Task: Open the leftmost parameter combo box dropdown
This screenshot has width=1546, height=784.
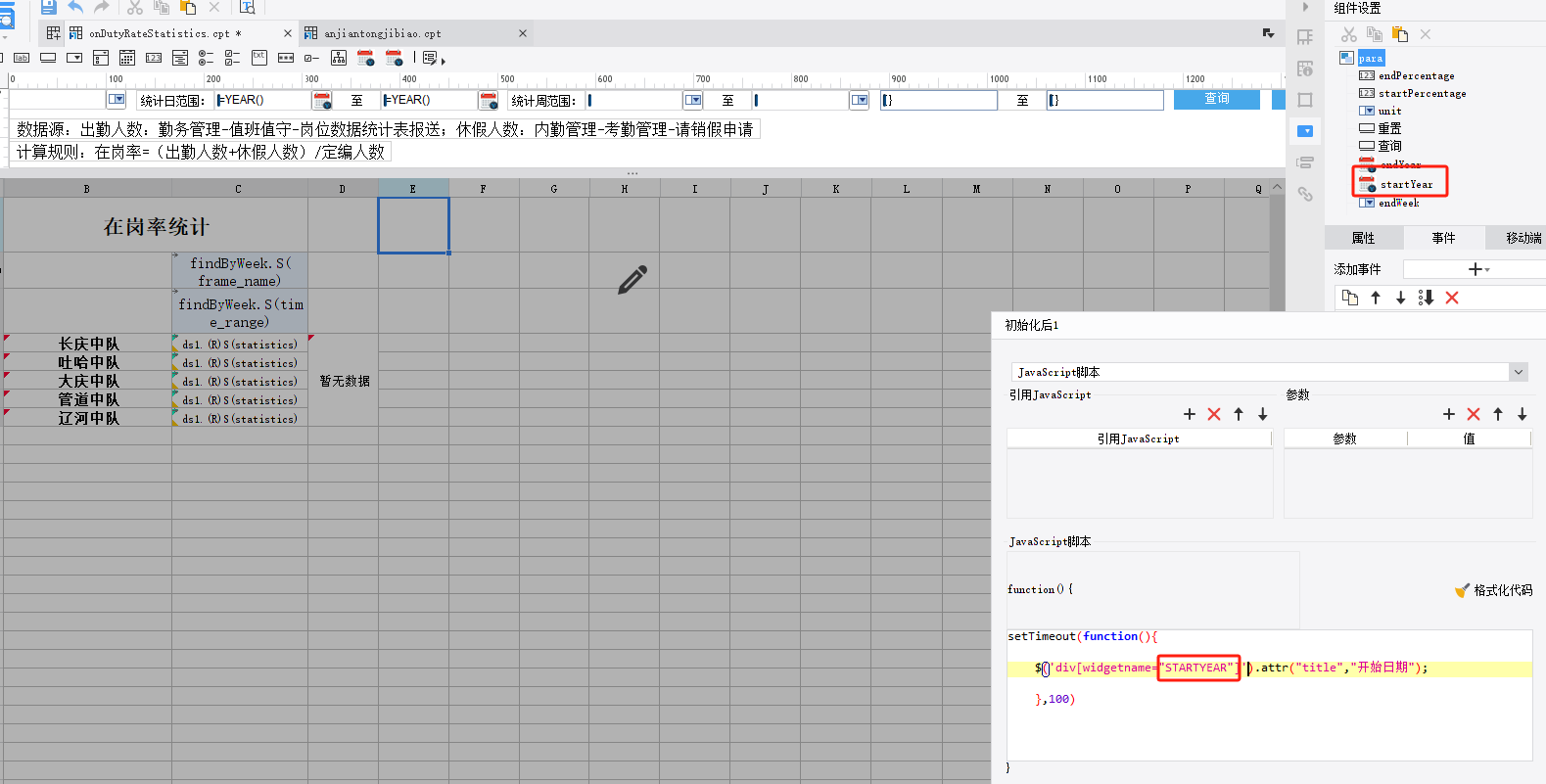Action: tap(117, 99)
